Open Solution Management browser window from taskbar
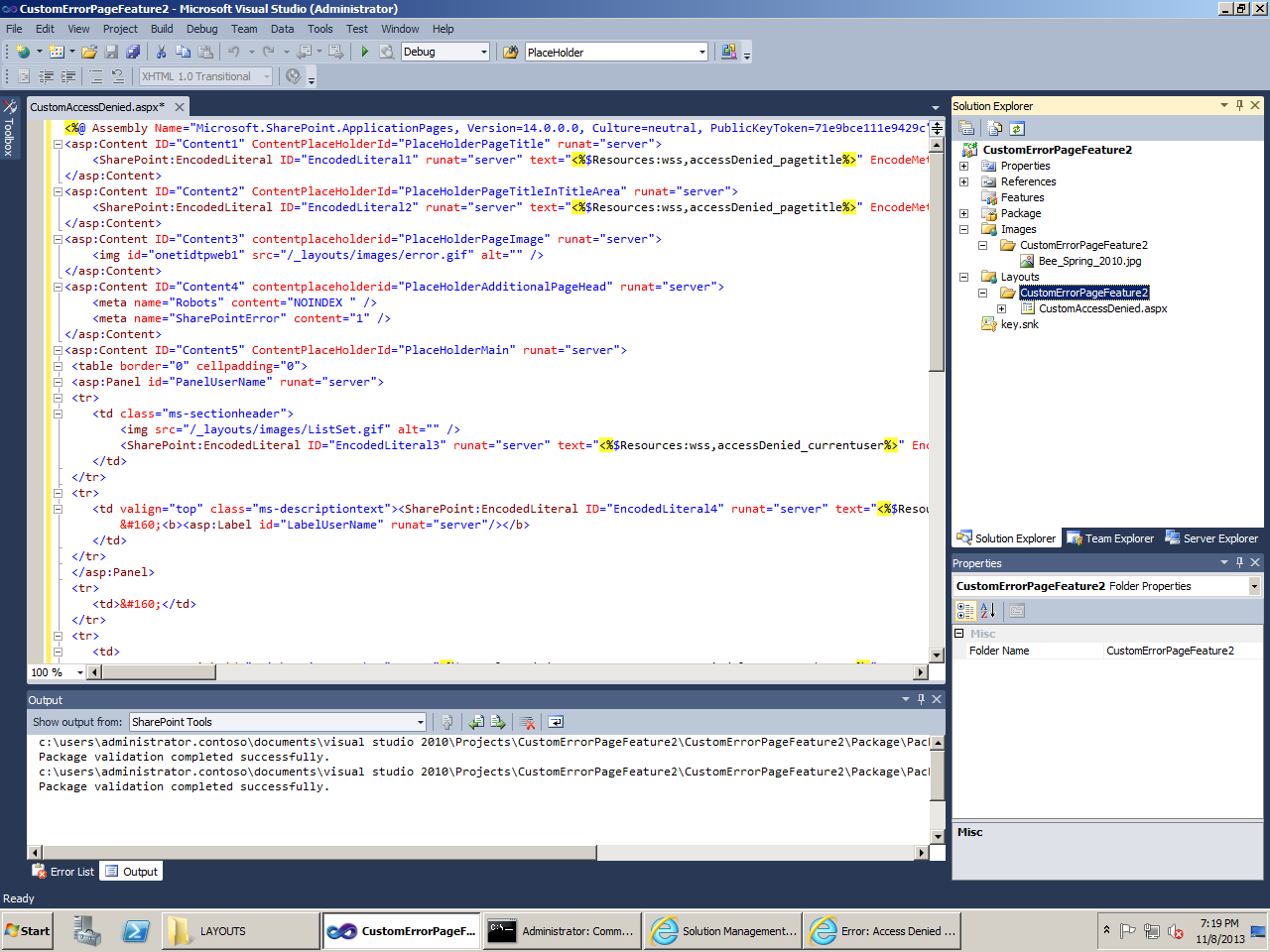1270x952 pixels. tap(722, 931)
